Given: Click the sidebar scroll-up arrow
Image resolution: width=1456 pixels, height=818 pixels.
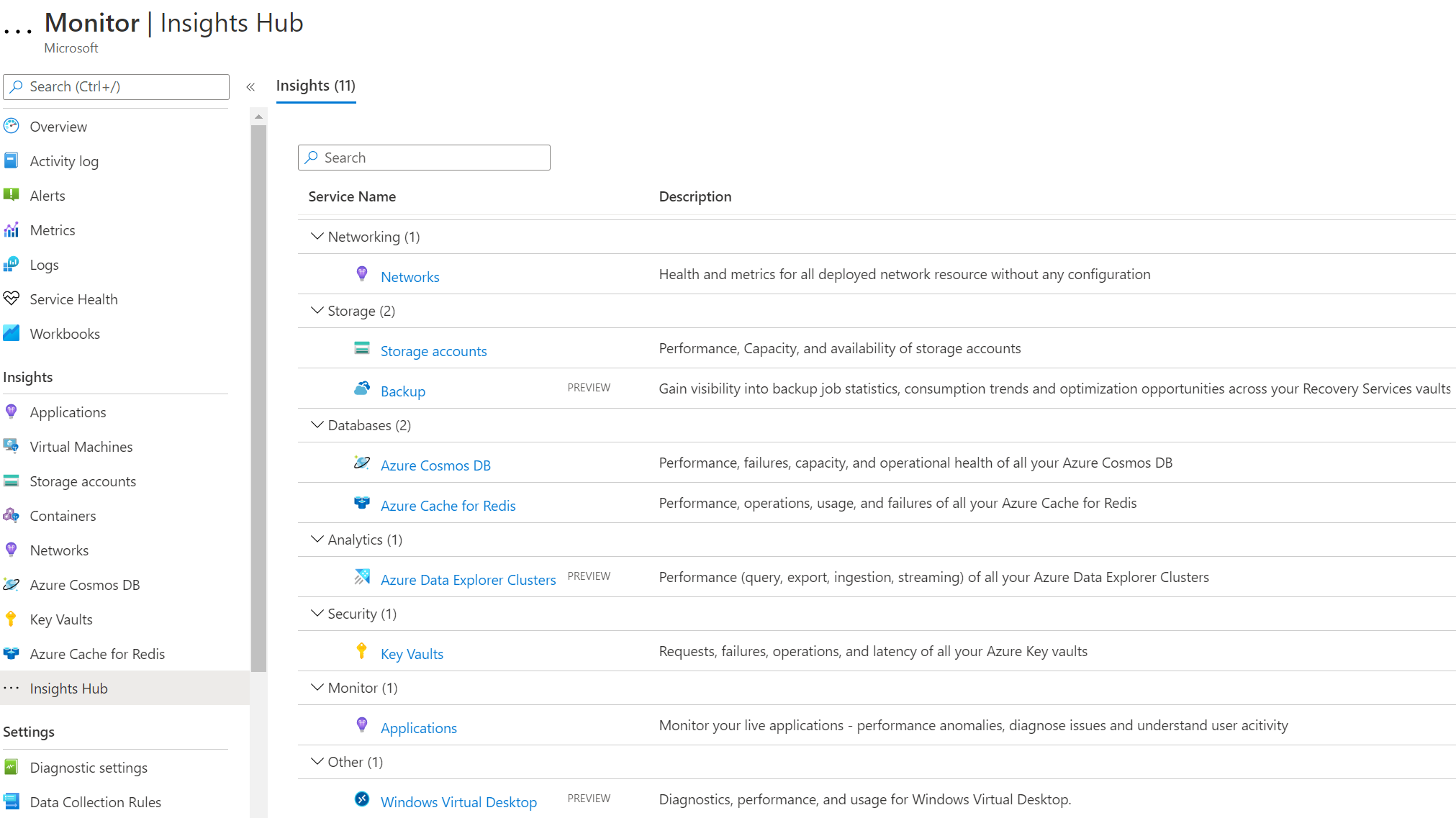Looking at the screenshot, I should tap(258, 117).
